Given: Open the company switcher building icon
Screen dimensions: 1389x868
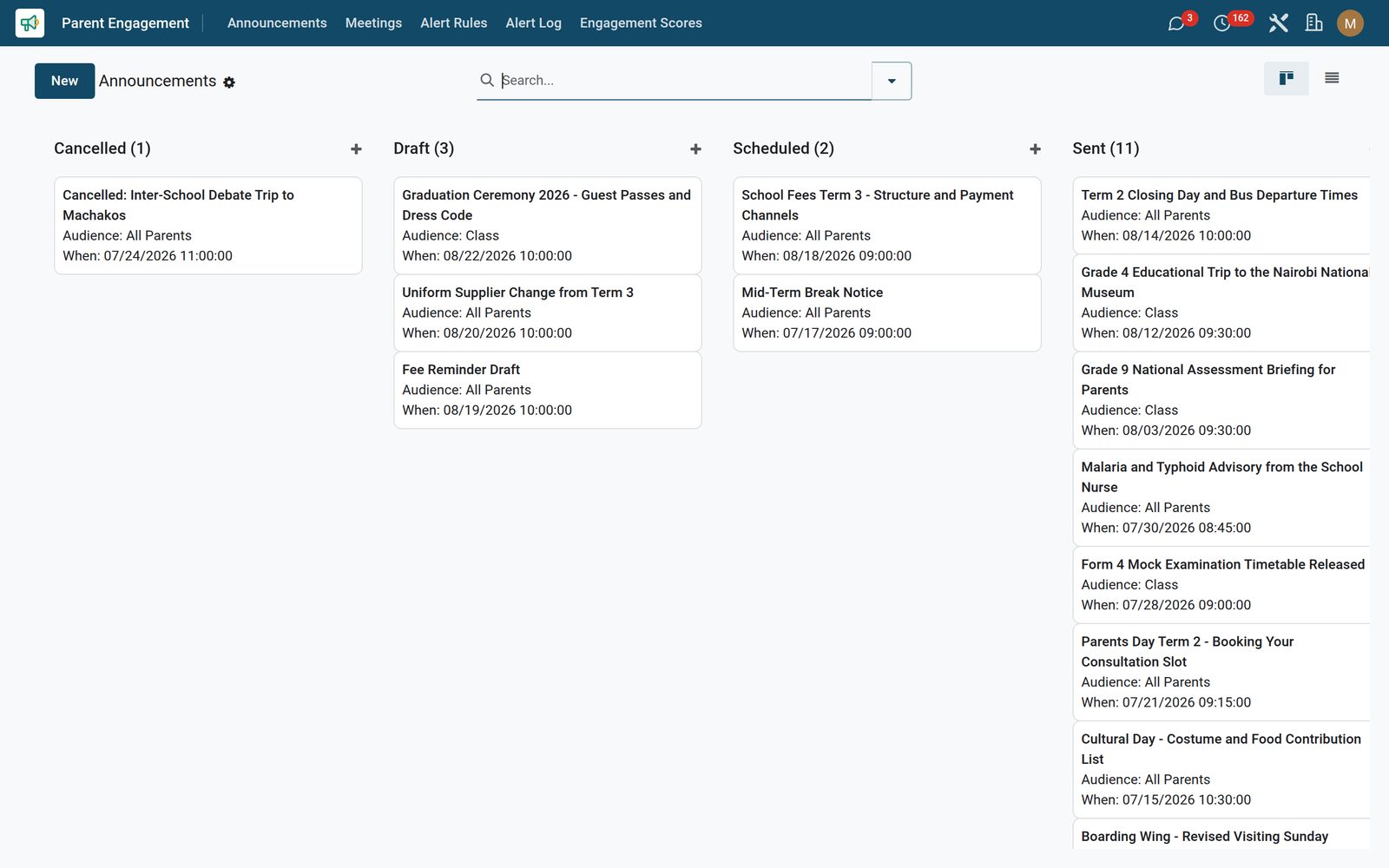Looking at the screenshot, I should [x=1314, y=23].
